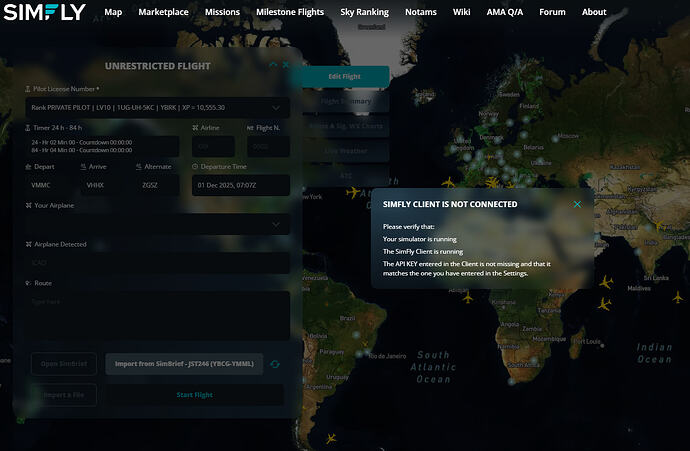The width and height of the screenshot is (690, 451).
Task: Go to Milestone Flights page
Action: coord(289,12)
